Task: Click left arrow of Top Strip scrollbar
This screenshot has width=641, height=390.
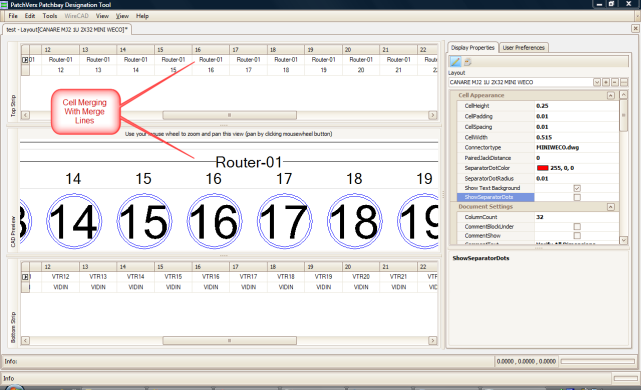Action: [25, 115]
